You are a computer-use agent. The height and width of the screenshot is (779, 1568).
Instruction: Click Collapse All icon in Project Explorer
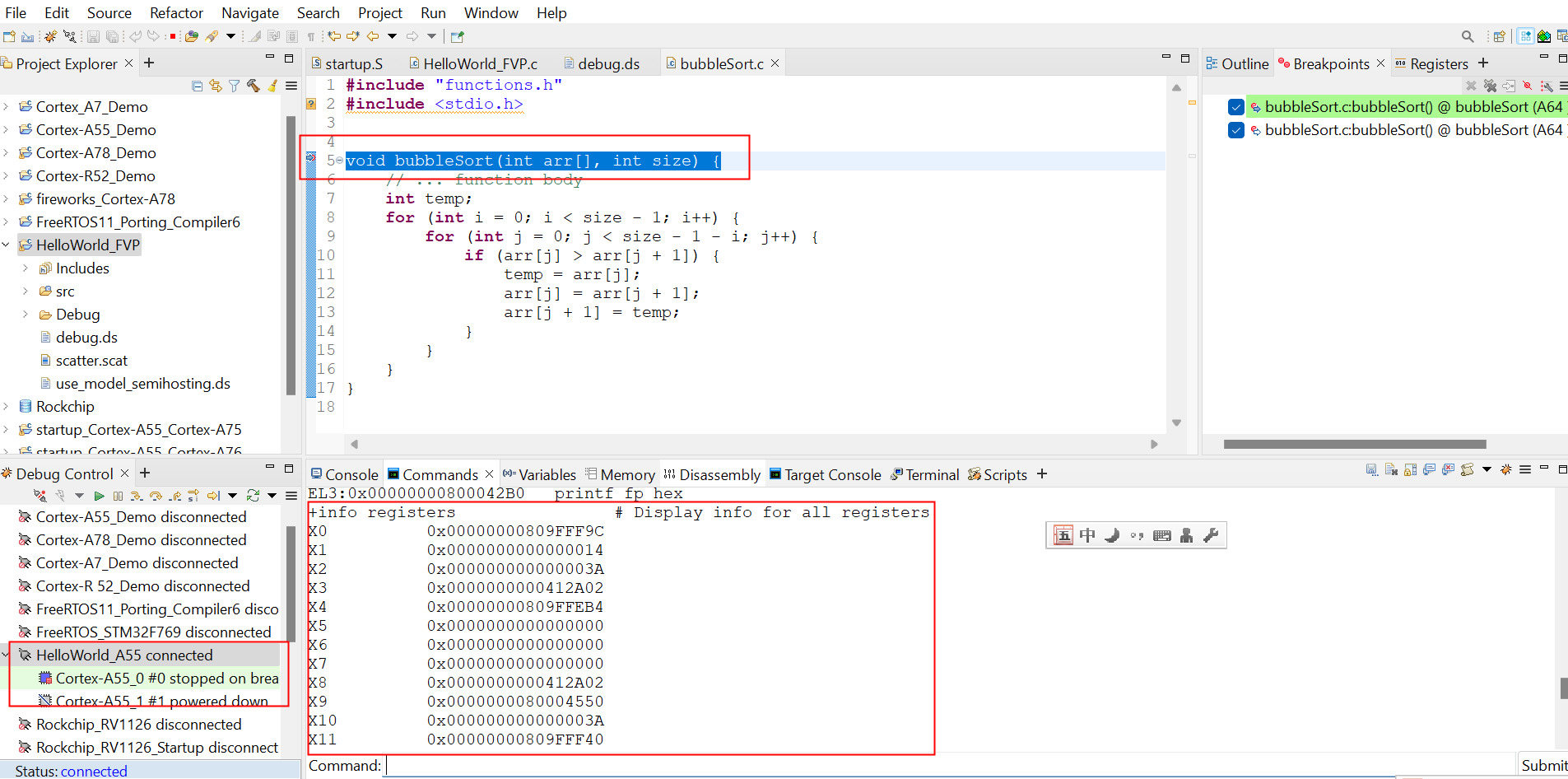197,86
